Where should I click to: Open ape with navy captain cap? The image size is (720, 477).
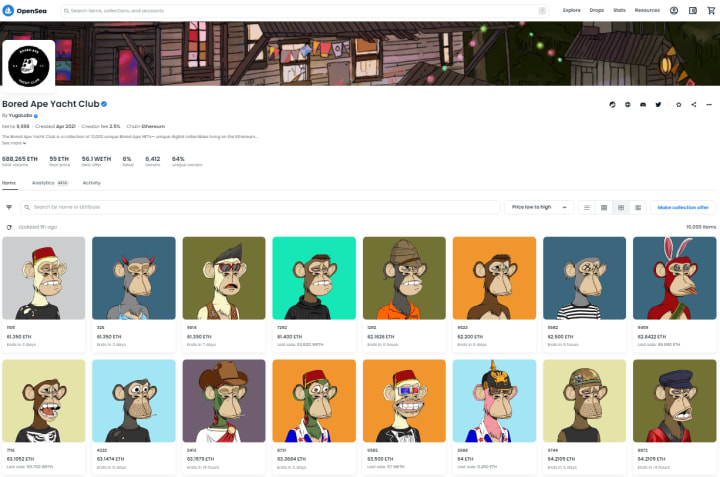click(675, 401)
